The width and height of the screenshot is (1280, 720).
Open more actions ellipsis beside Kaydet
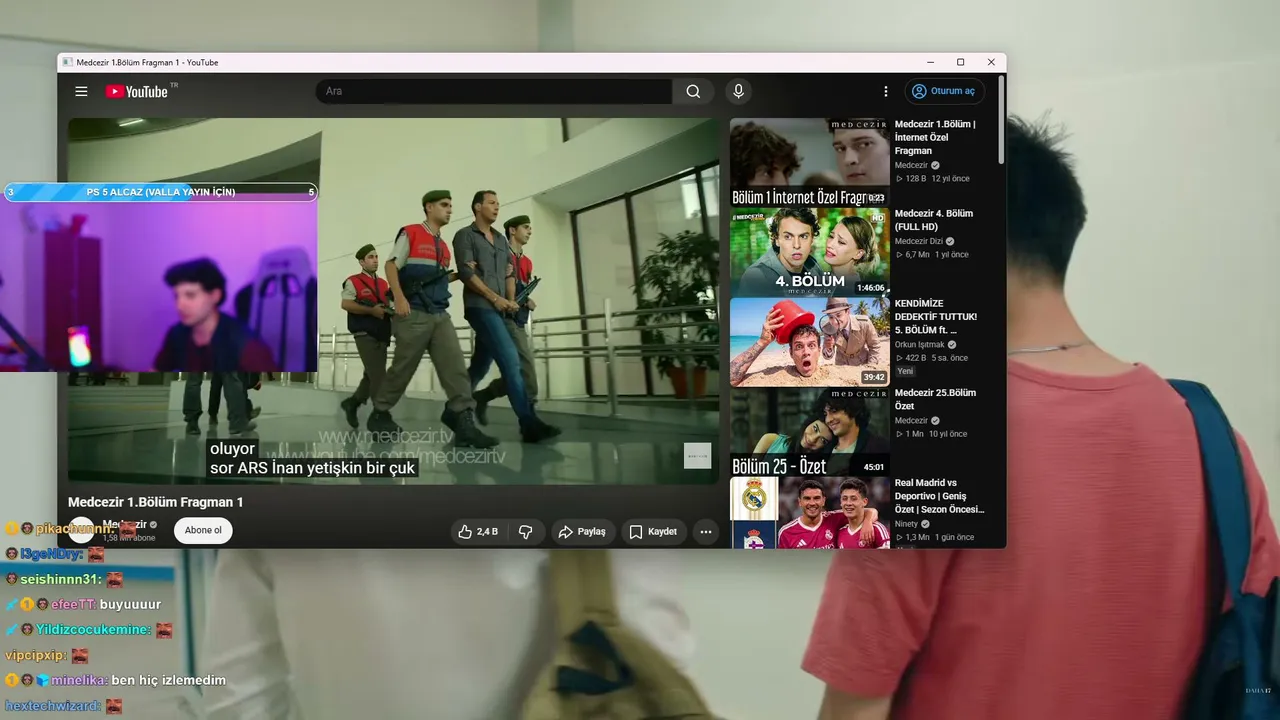pos(706,531)
